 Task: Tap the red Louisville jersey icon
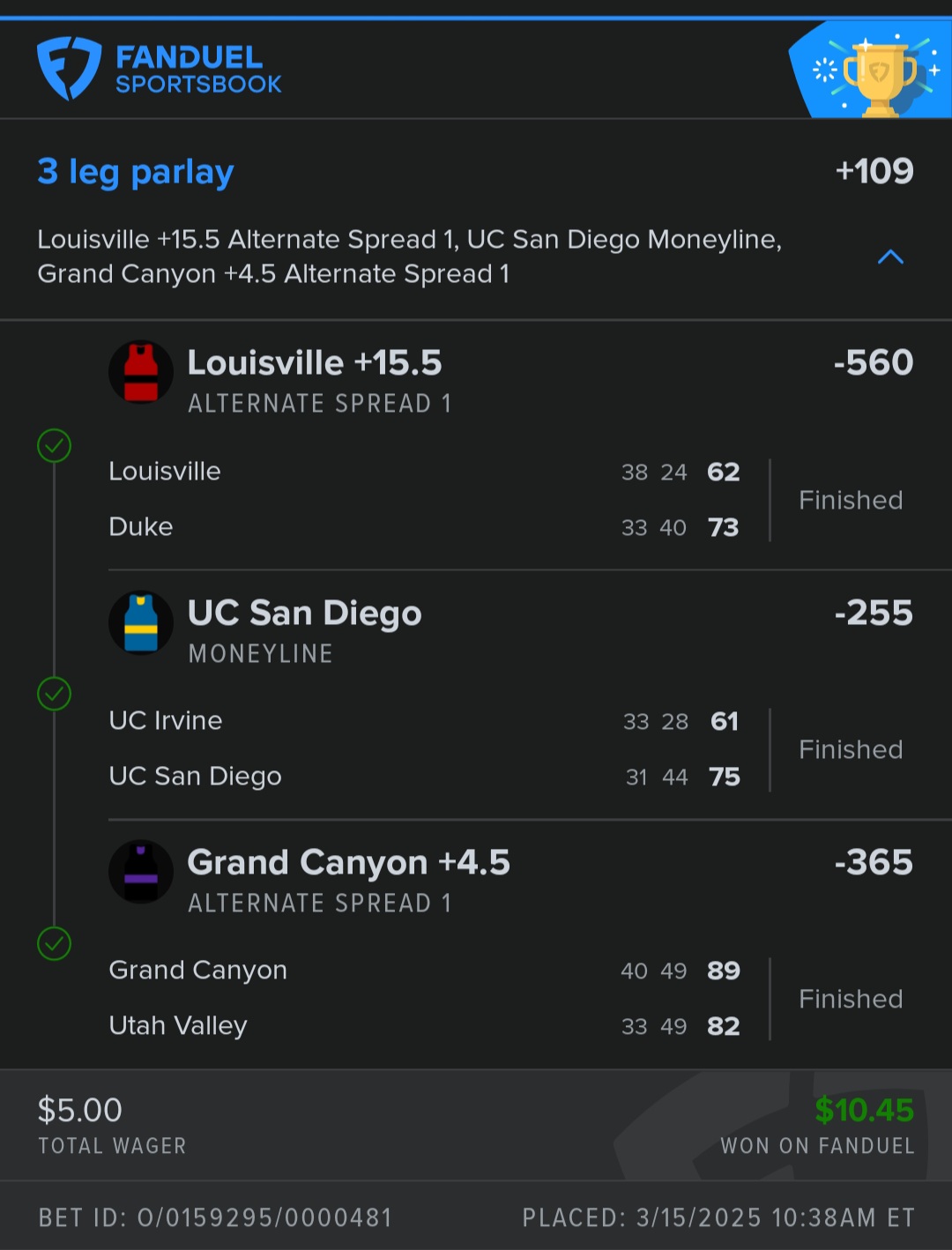141,372
